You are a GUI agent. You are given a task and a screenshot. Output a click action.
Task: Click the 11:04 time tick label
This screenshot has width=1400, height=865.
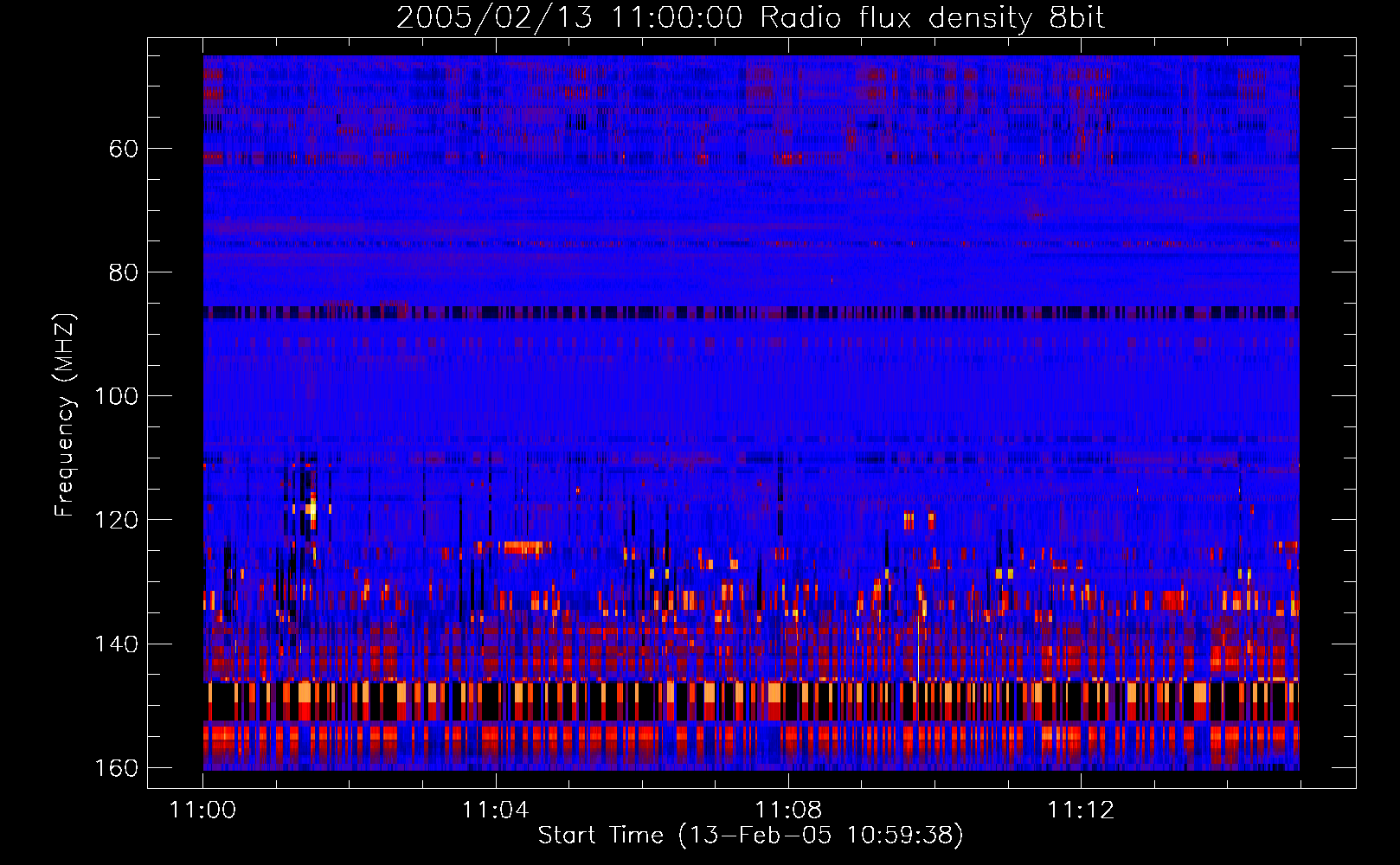[495, 811]
